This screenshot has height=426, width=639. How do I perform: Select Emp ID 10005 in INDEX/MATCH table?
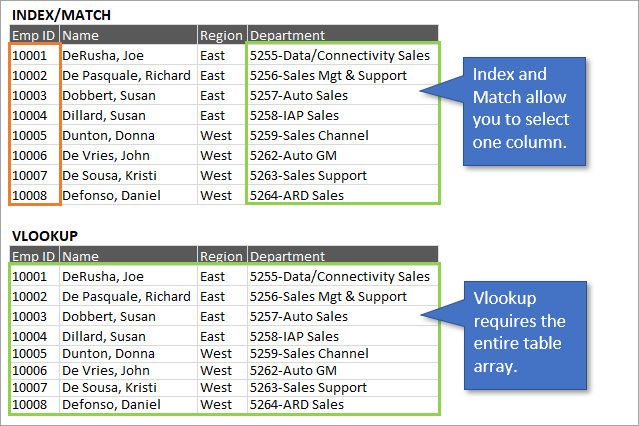(29, 135)
